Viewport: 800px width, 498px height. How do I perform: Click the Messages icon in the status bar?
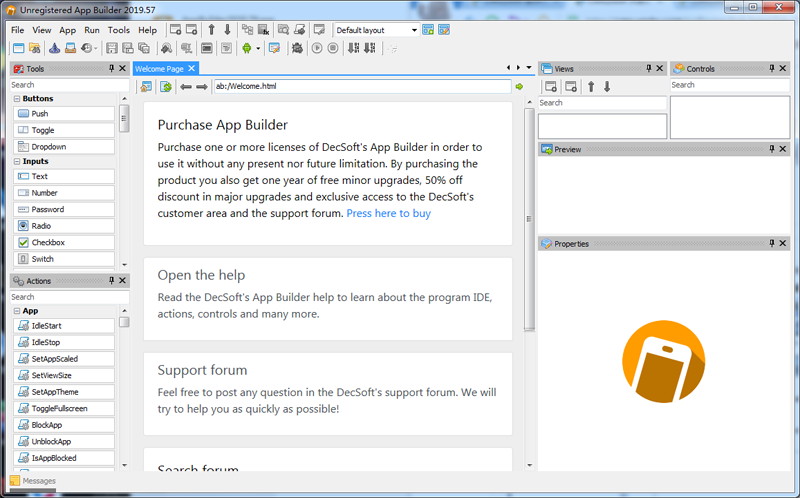(x=15, y=481)
